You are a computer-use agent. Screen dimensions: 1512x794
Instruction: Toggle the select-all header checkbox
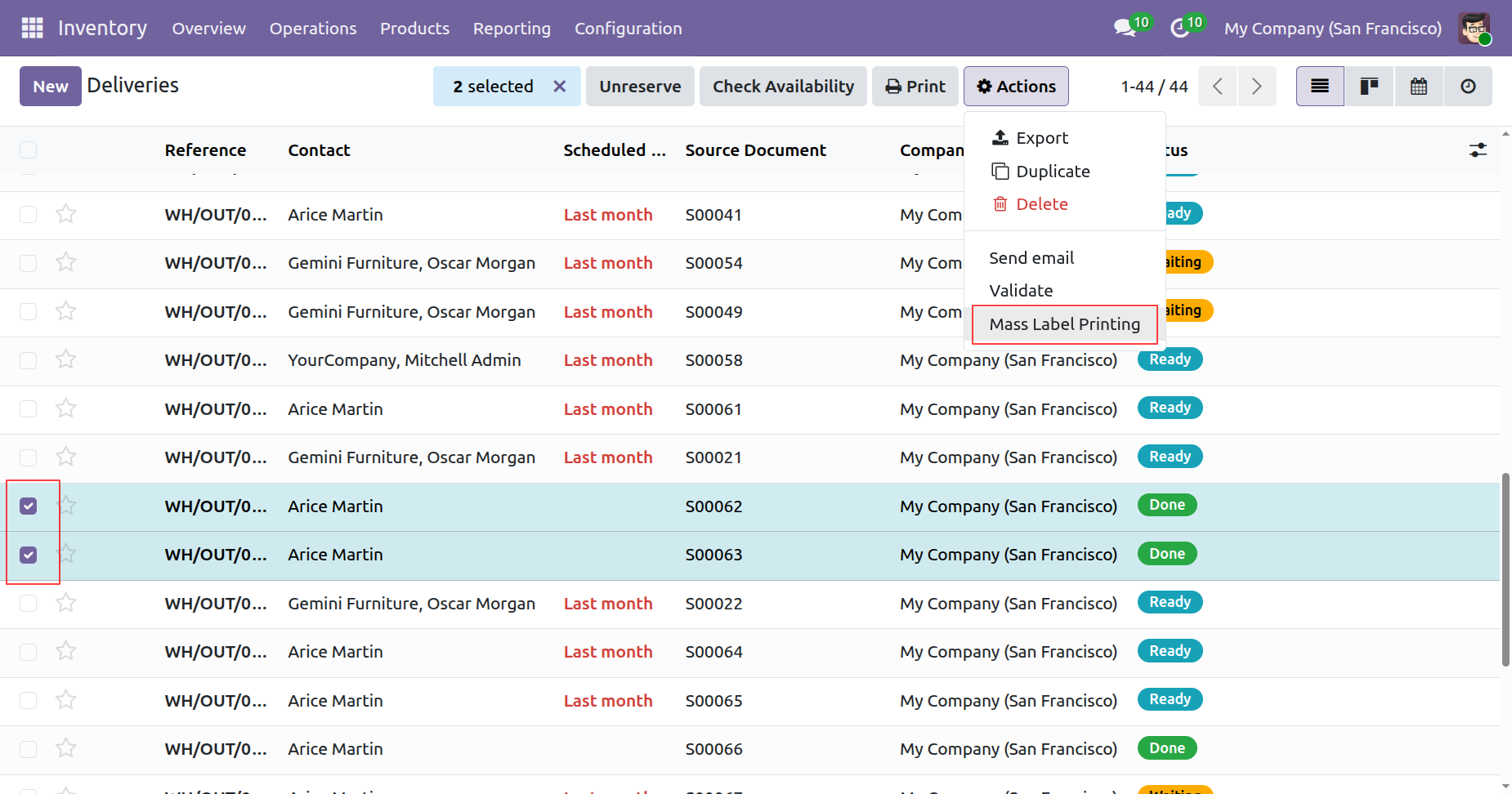tap(29, 150)
